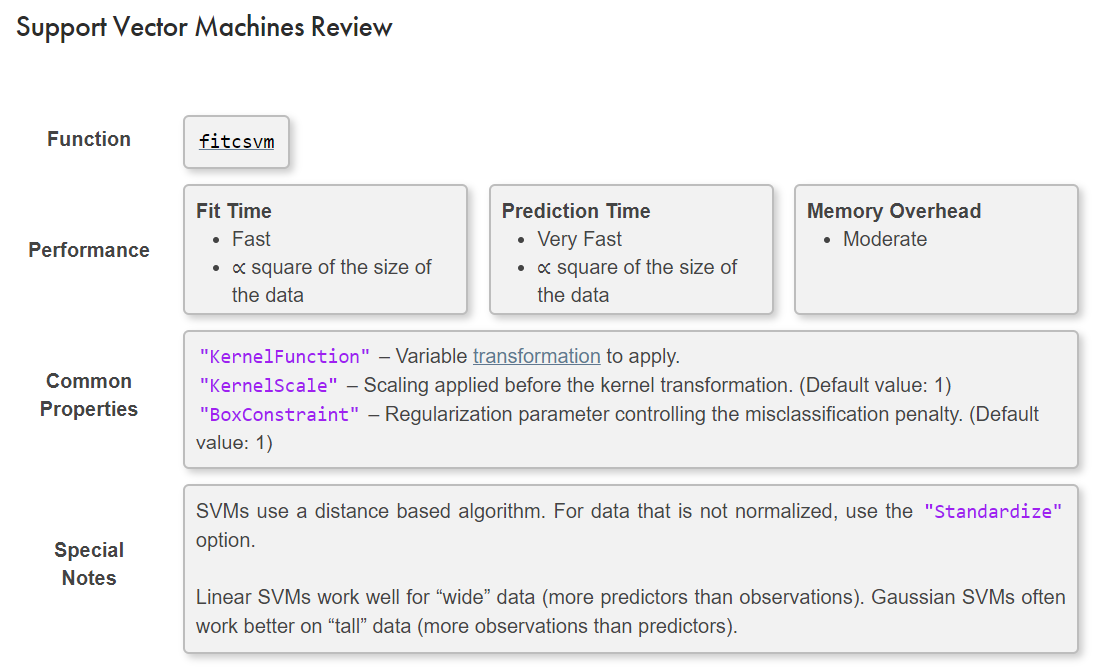The width and height of the screenshot is (1102, 670).
Task: Select the "Standardize" option text
Action: (x=992, y=511)
